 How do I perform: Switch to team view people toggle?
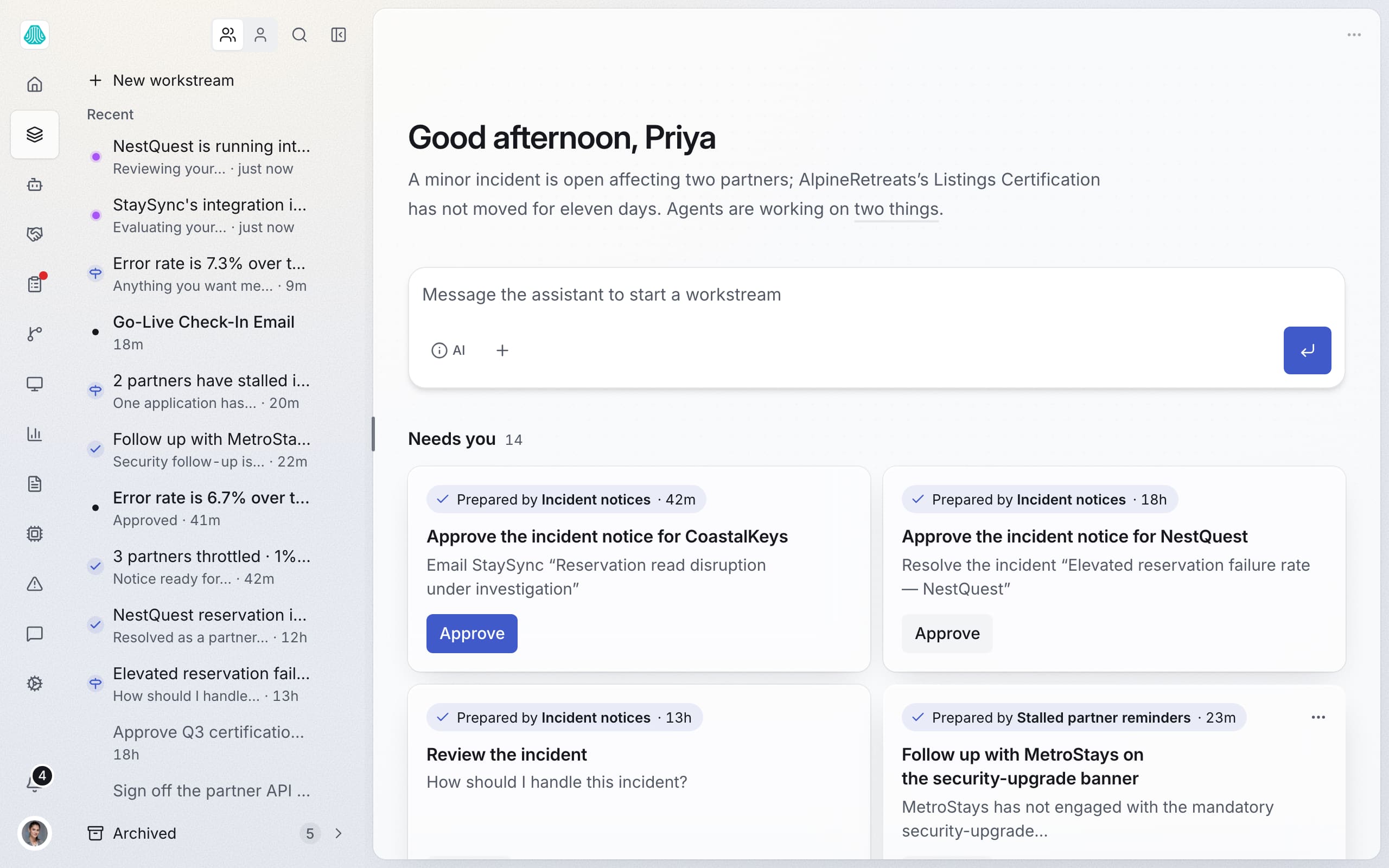point(228,35)
